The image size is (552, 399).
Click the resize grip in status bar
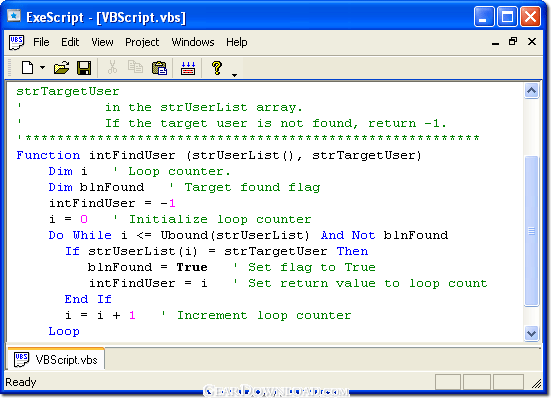click(537, 383)
